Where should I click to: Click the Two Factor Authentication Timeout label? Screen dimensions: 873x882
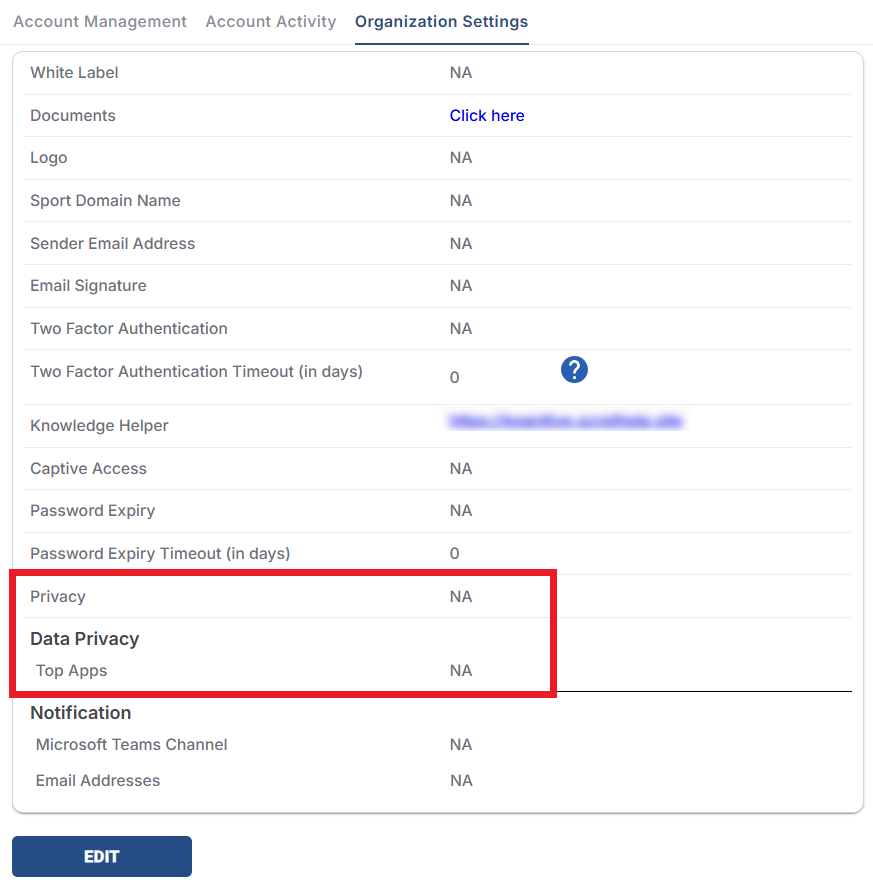pos(196,371)
